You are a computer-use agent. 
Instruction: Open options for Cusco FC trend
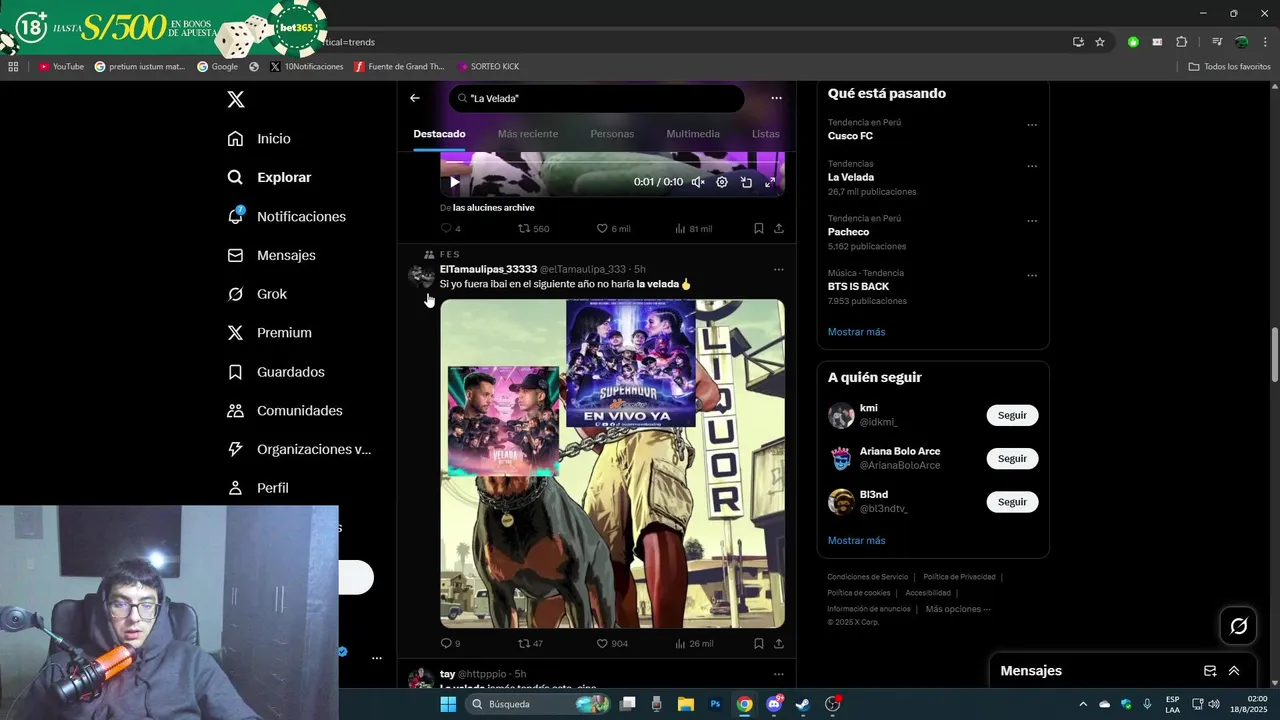1032,125
